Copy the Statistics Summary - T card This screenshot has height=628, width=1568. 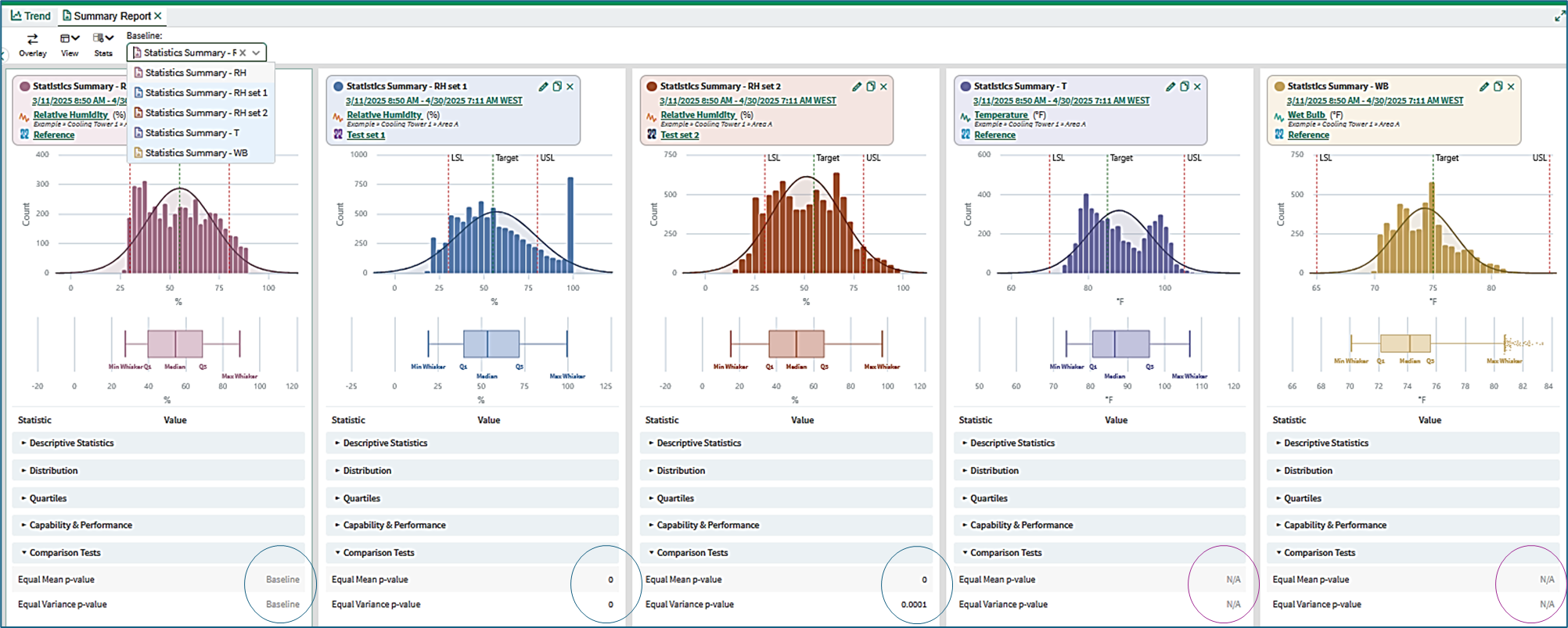tap(1184, 87)
